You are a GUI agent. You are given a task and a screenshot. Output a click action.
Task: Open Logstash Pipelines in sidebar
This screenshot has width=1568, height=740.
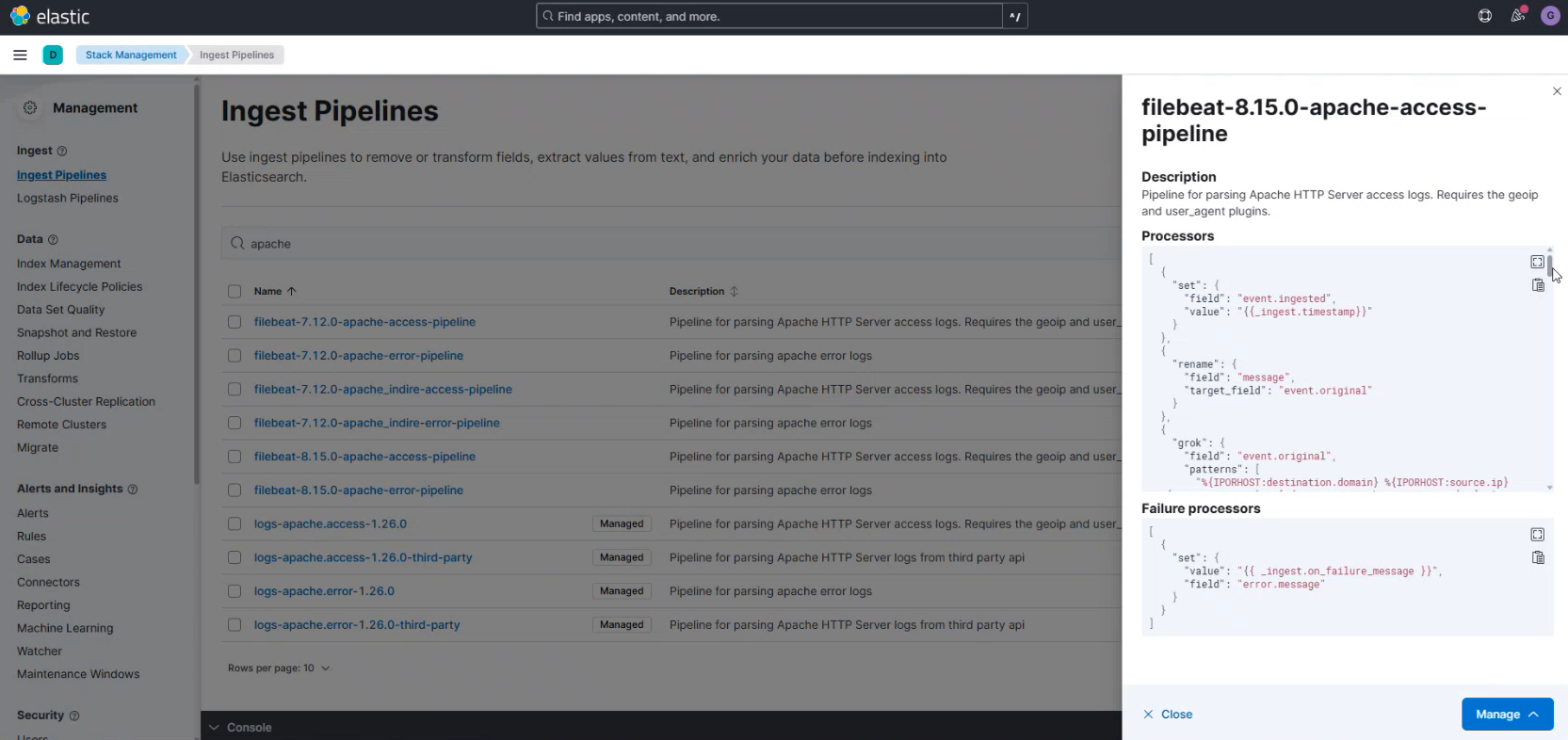pyautogui.click(x=68, y=198)
